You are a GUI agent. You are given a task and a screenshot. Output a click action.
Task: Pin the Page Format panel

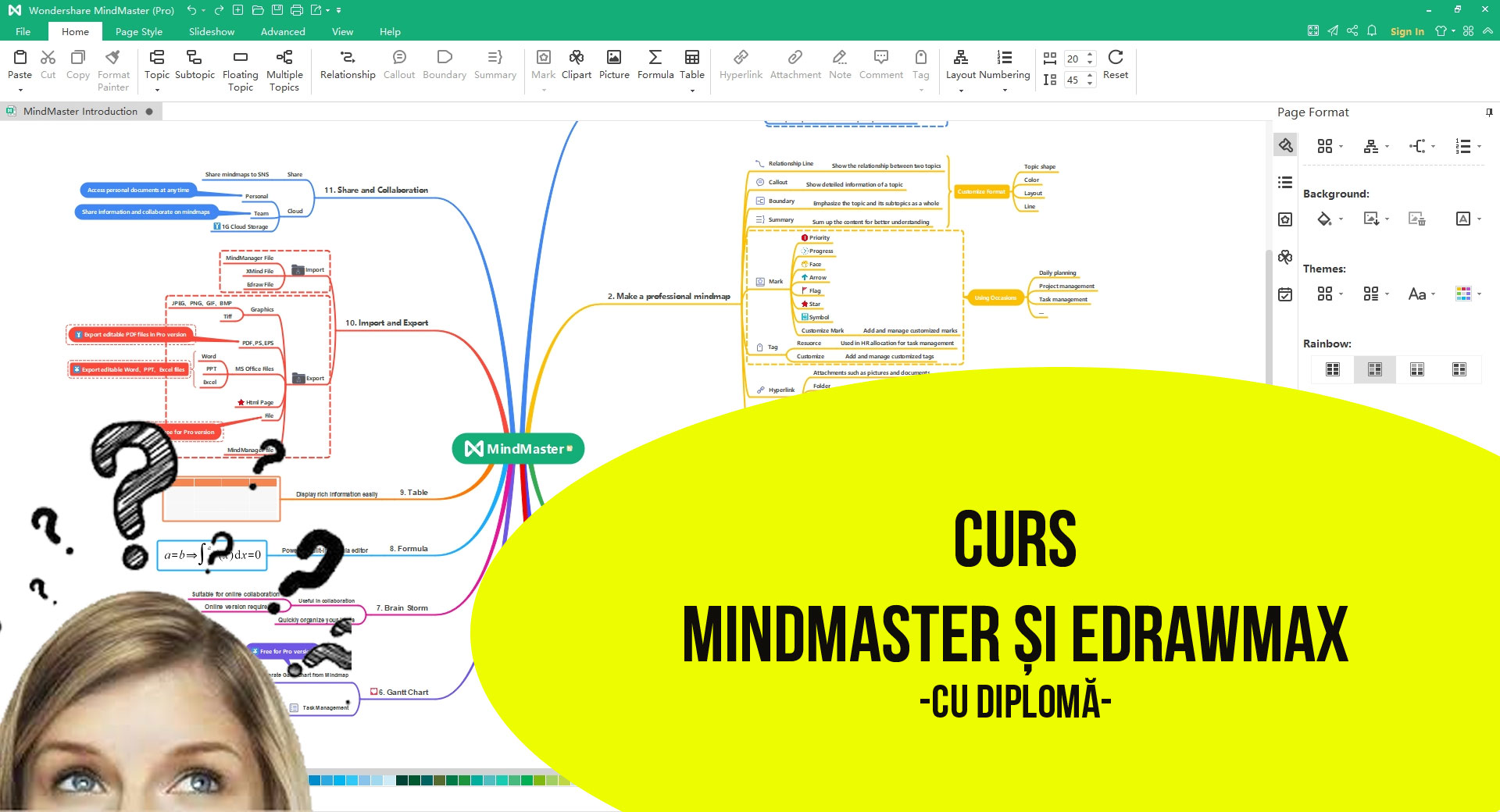(x=1488, y=112)
